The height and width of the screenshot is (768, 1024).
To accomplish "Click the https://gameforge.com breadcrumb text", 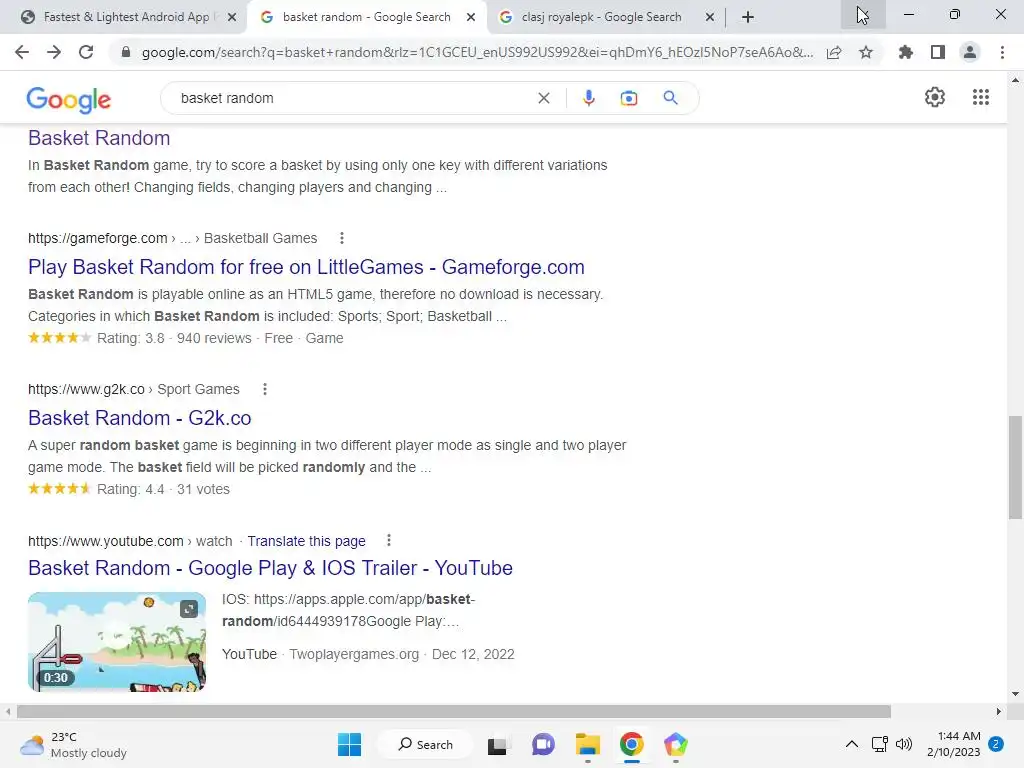I will pyautogui.click(x=97, y=238).
